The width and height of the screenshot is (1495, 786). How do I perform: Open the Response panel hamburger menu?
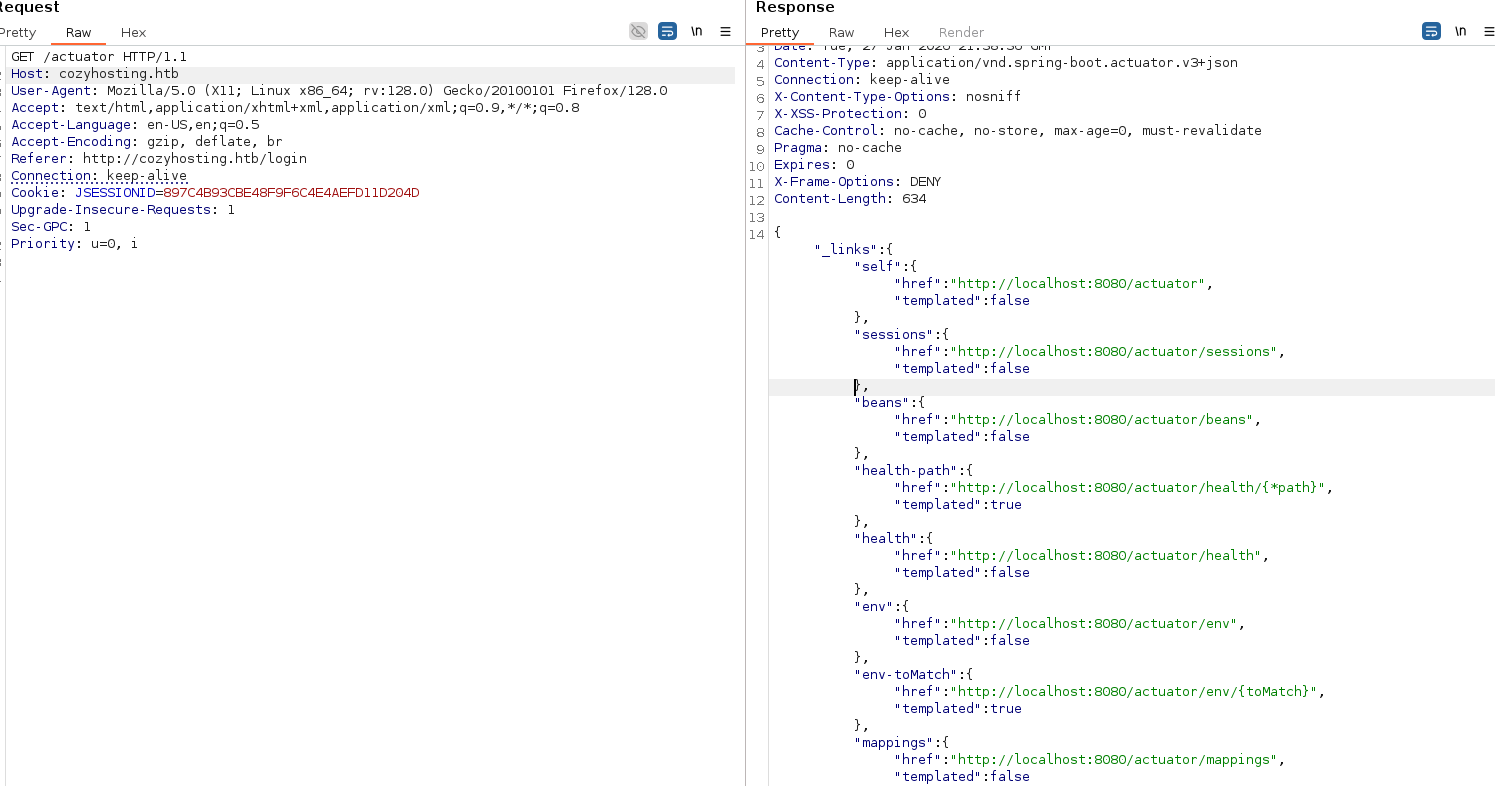coord(1489,31)
